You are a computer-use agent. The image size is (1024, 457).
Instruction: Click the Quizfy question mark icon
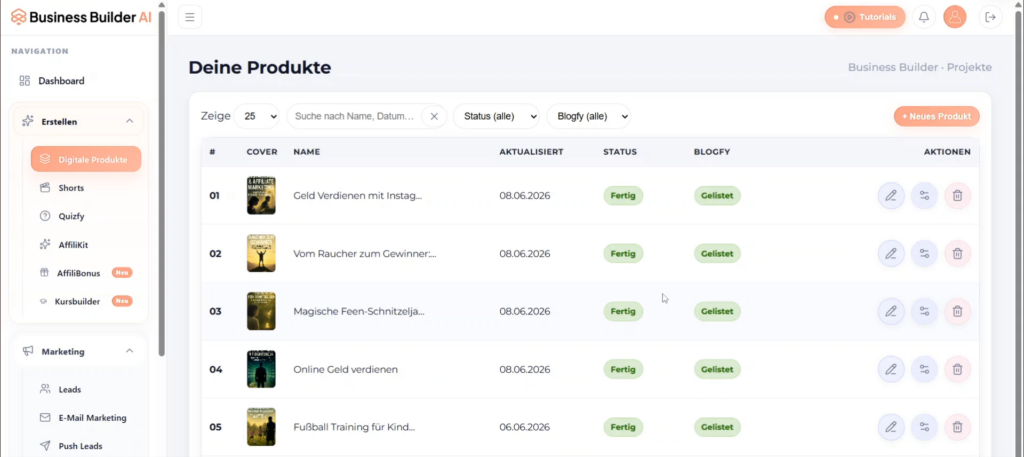pos(45,216)
